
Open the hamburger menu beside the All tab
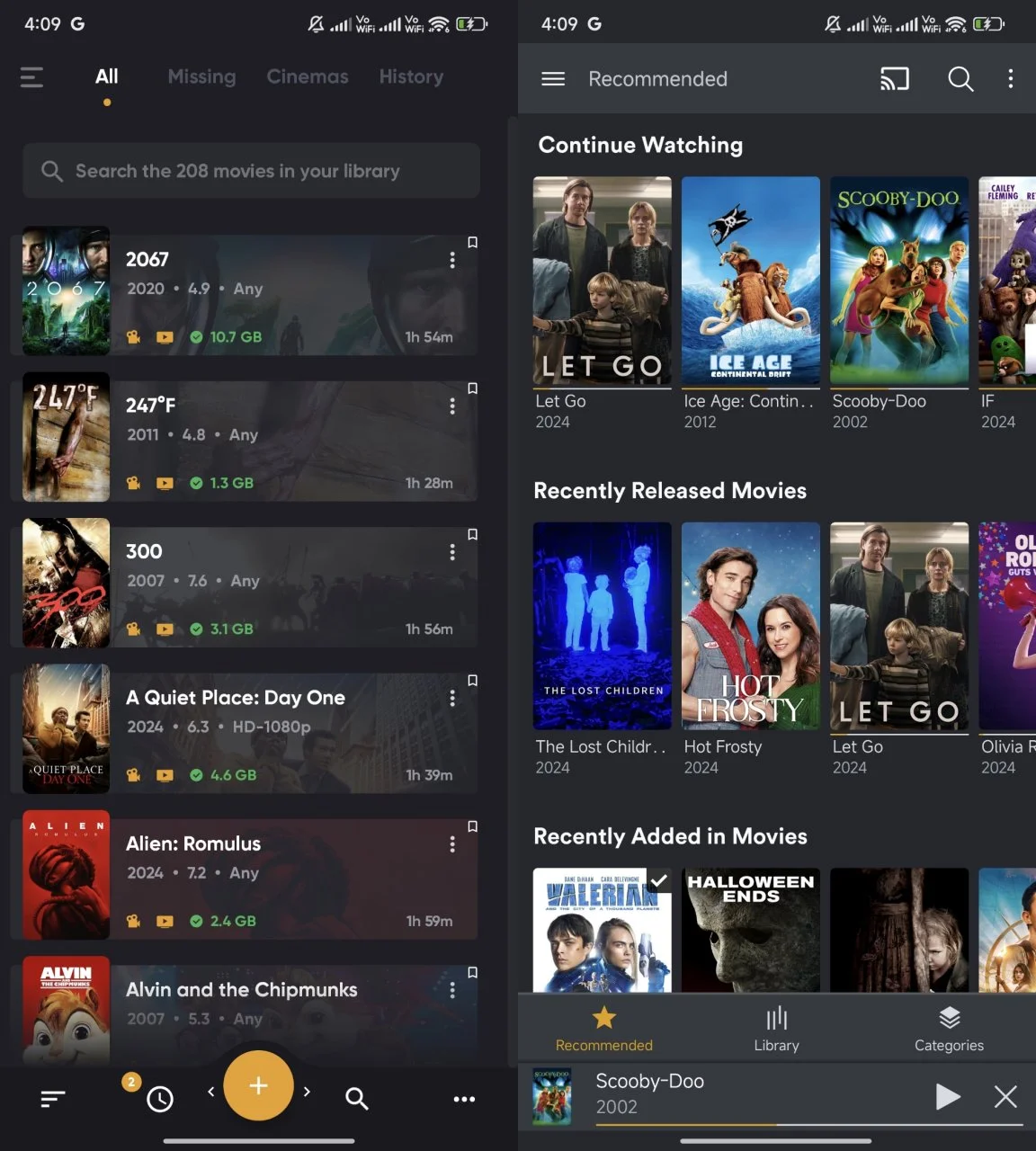[31, 77]
